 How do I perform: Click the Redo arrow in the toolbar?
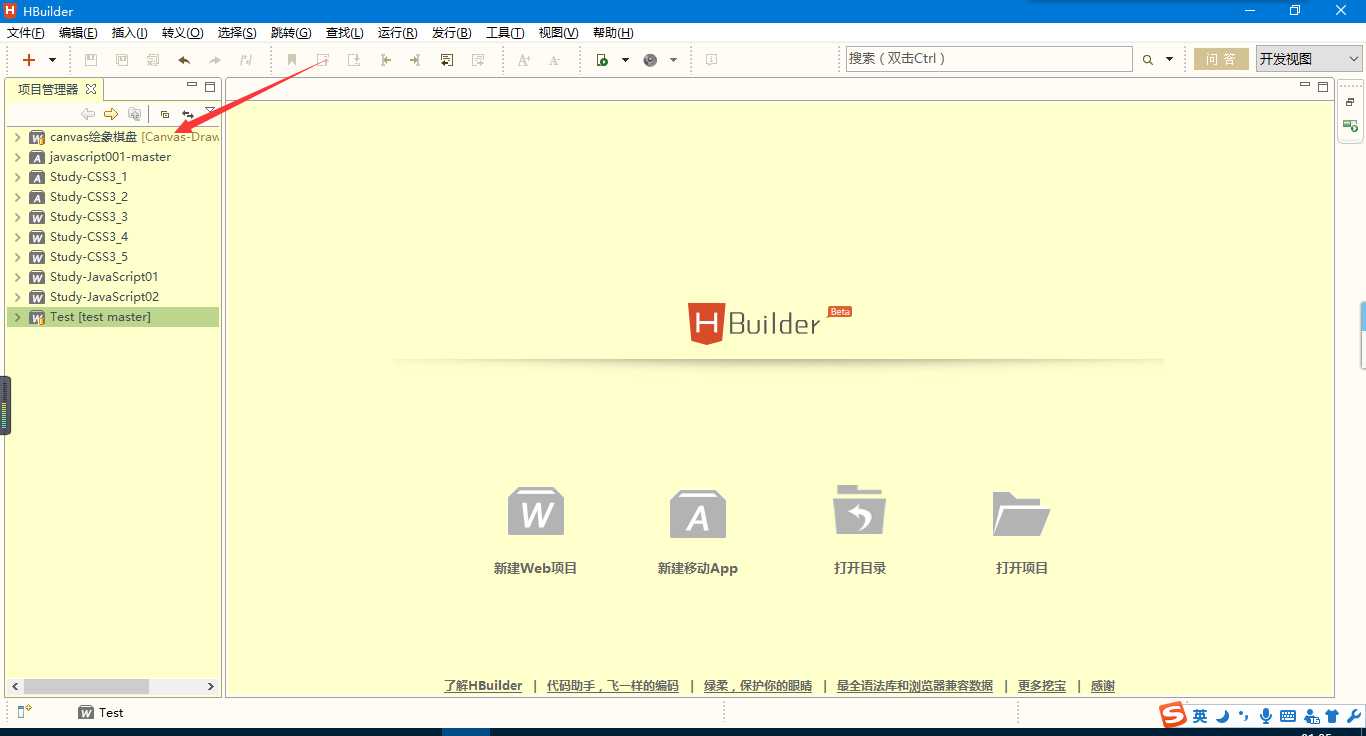point(215,60)
